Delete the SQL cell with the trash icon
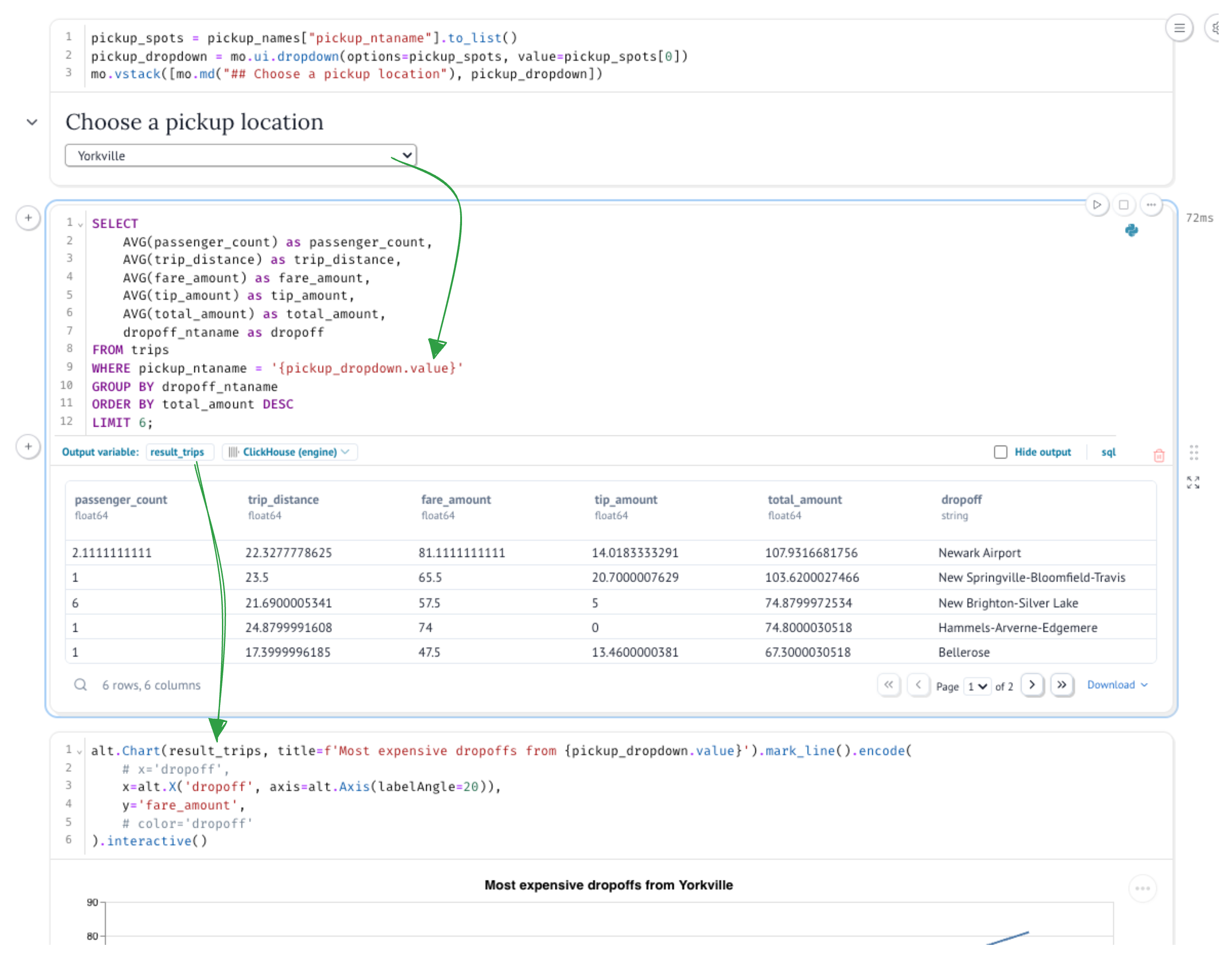1232x958 pixels. (x=1160, y=456)
